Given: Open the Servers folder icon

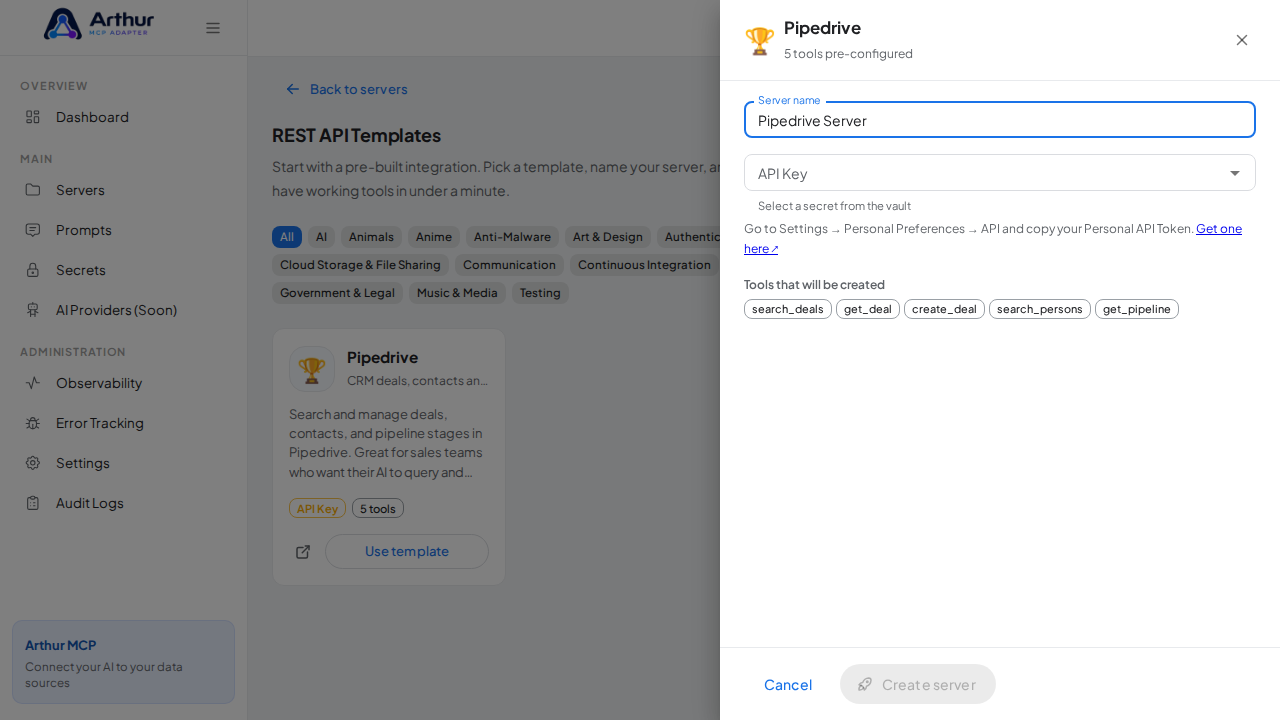Looking at the screenshot, I should [33, 190].
